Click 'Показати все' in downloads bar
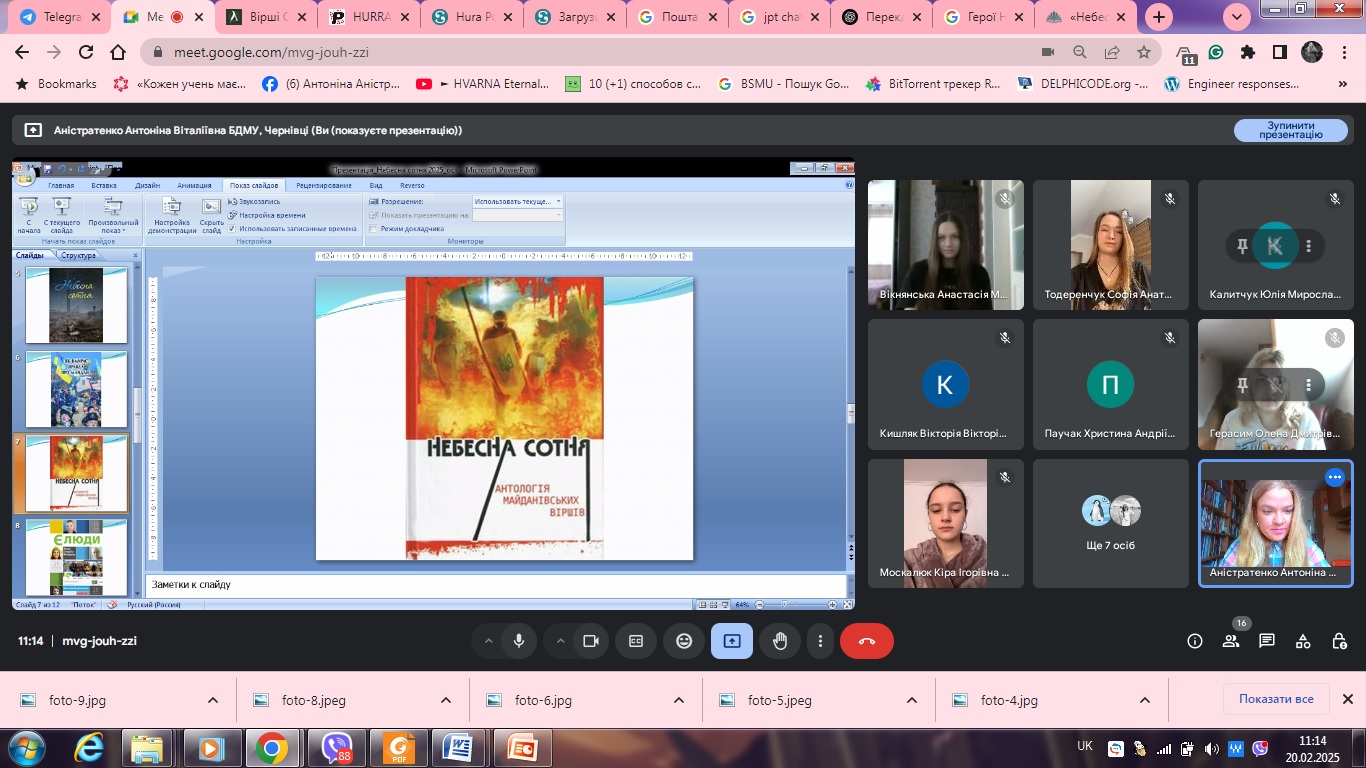 click(x=1276, y=699)
